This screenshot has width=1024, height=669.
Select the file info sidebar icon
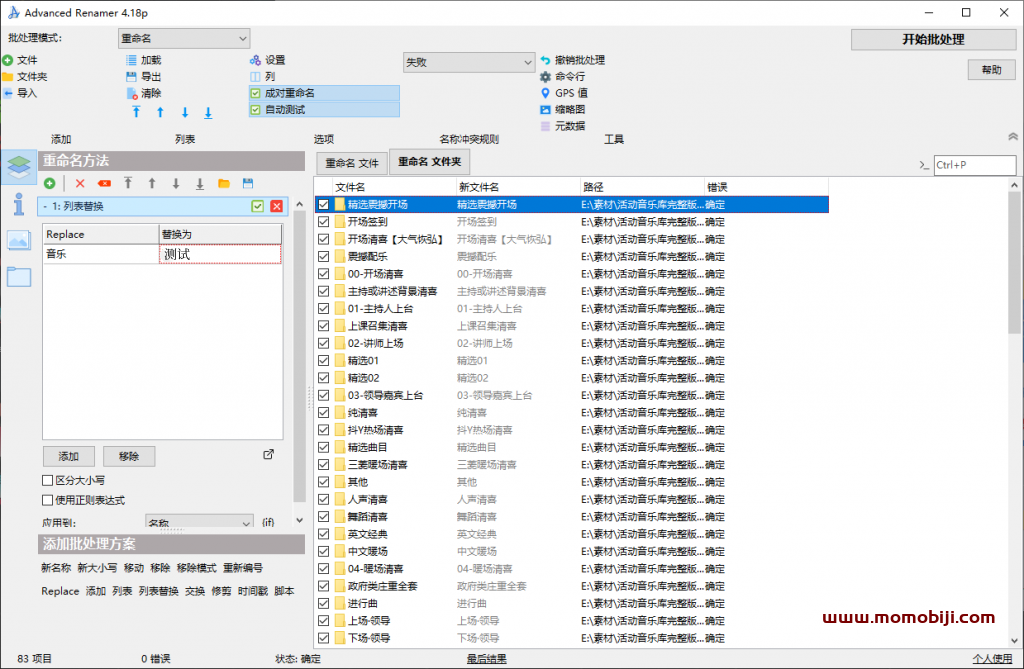coord(18,204)
